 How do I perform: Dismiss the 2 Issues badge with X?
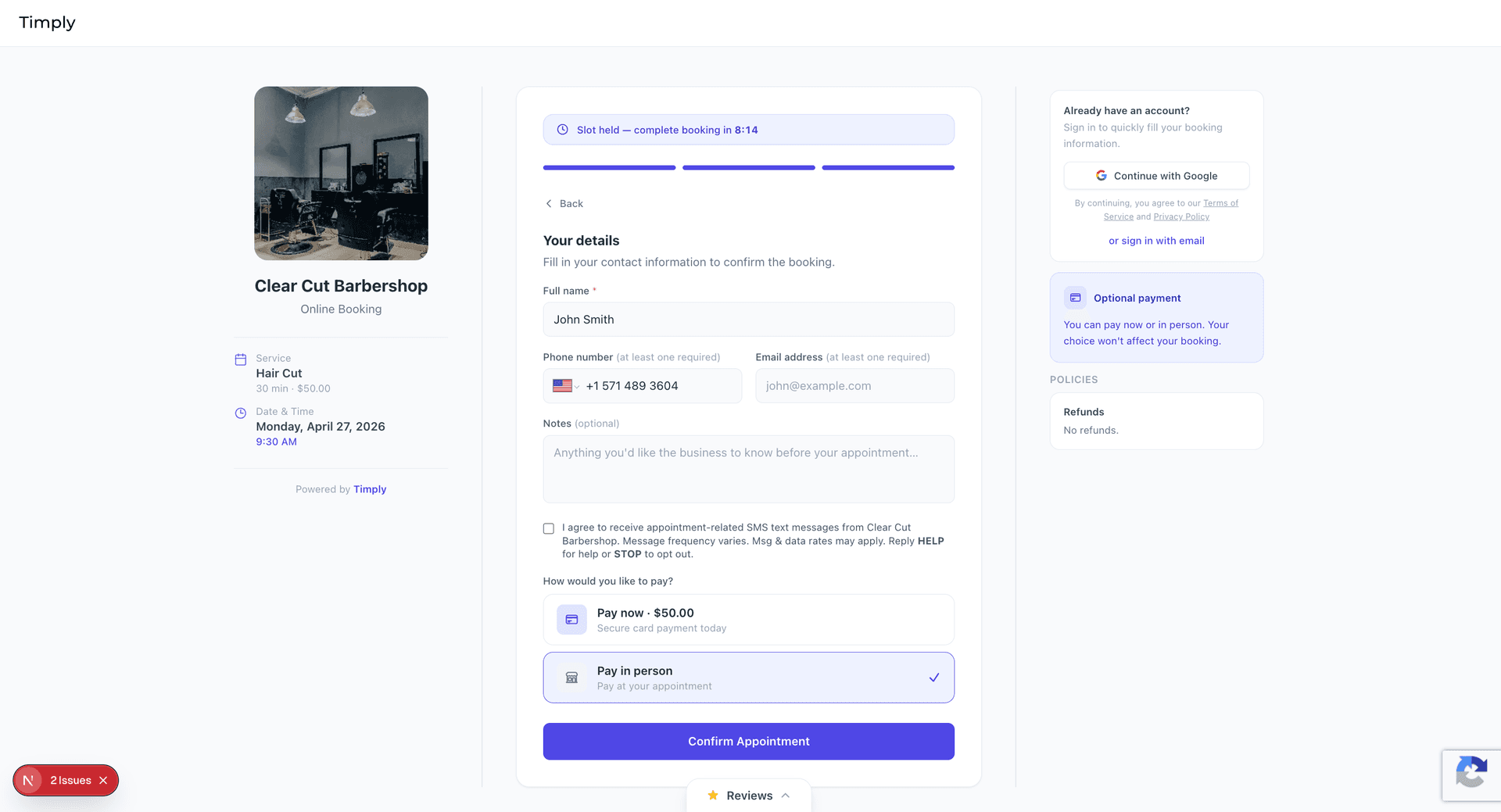pyautogui.click(x=103, y=780)
